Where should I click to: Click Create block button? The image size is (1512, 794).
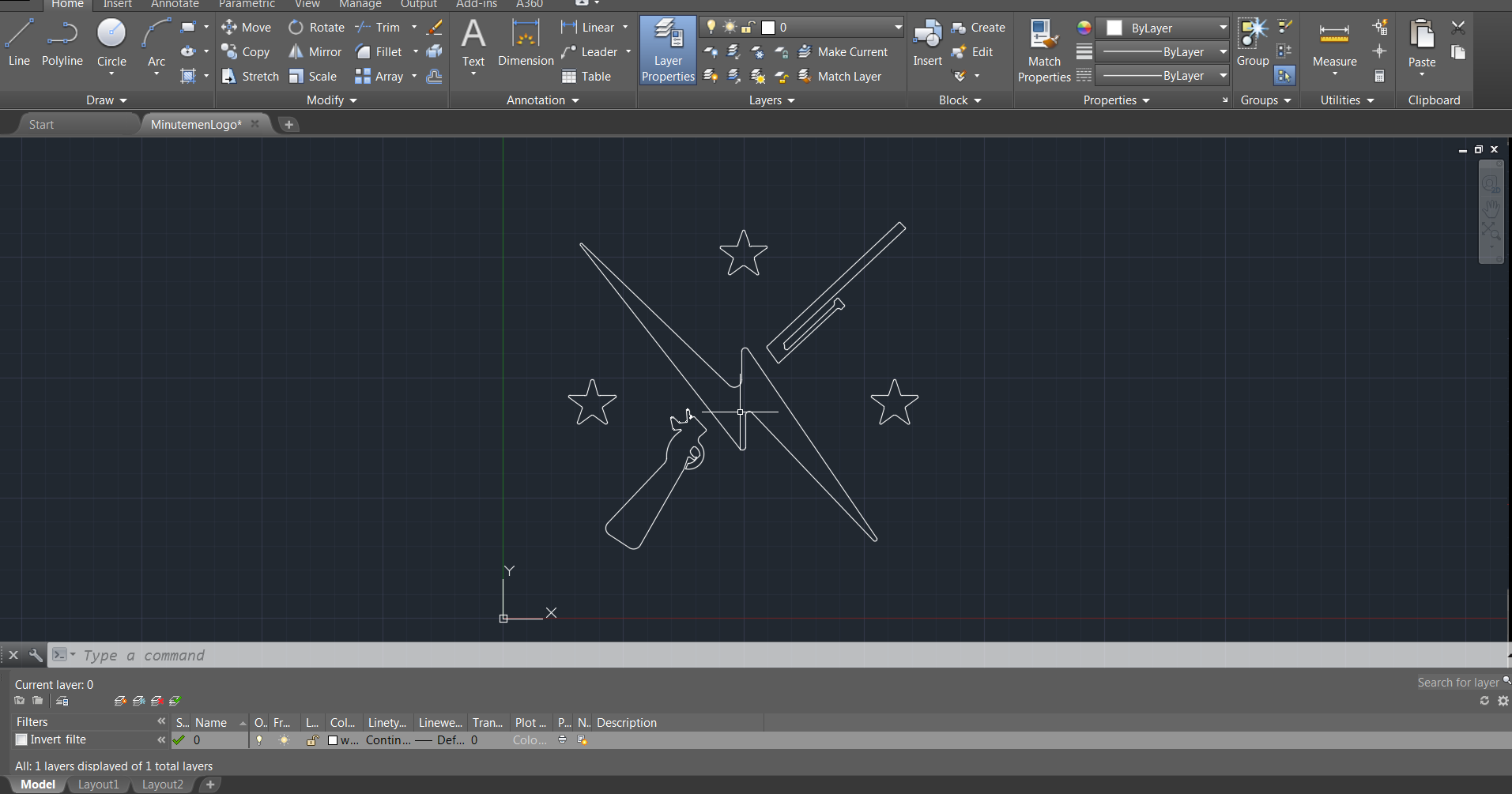tap(978, 28)
